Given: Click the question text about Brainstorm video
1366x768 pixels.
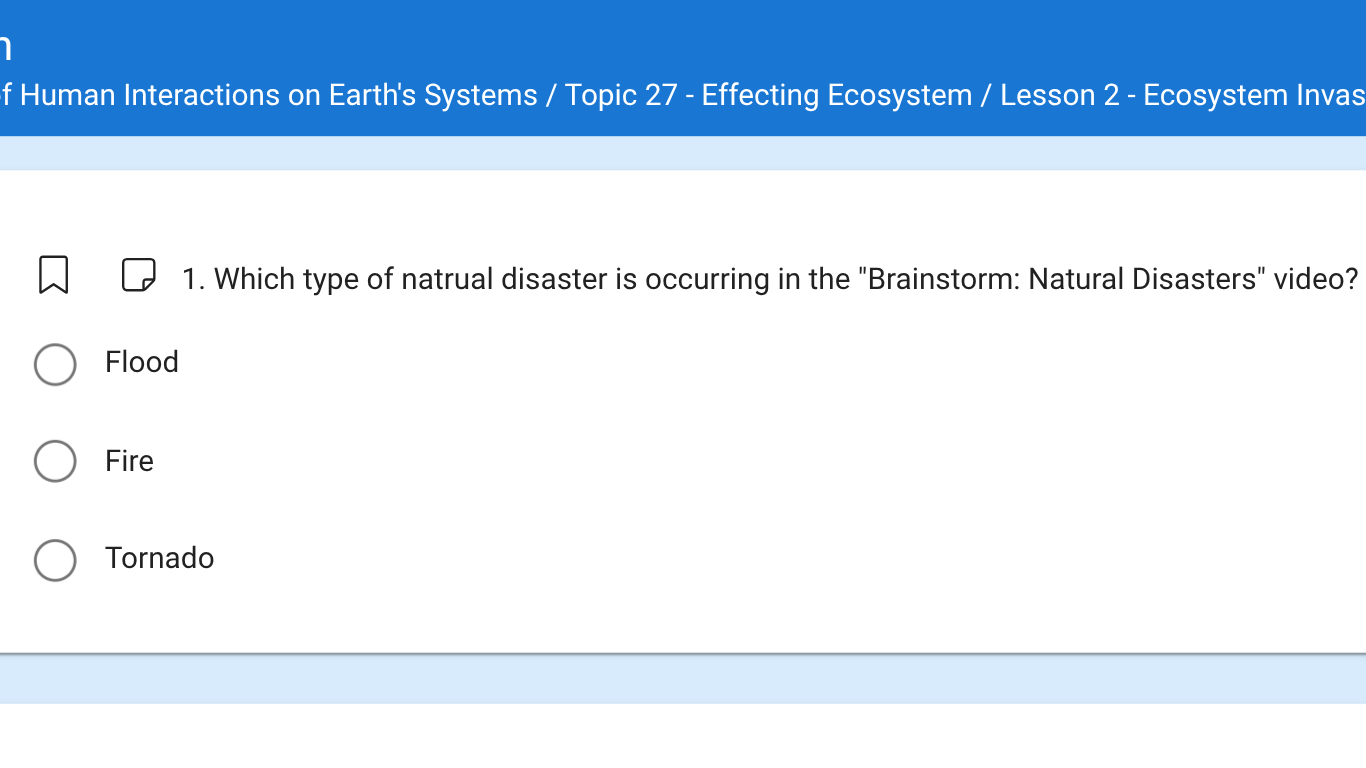Looking at the screenshot, I should 786,279.
